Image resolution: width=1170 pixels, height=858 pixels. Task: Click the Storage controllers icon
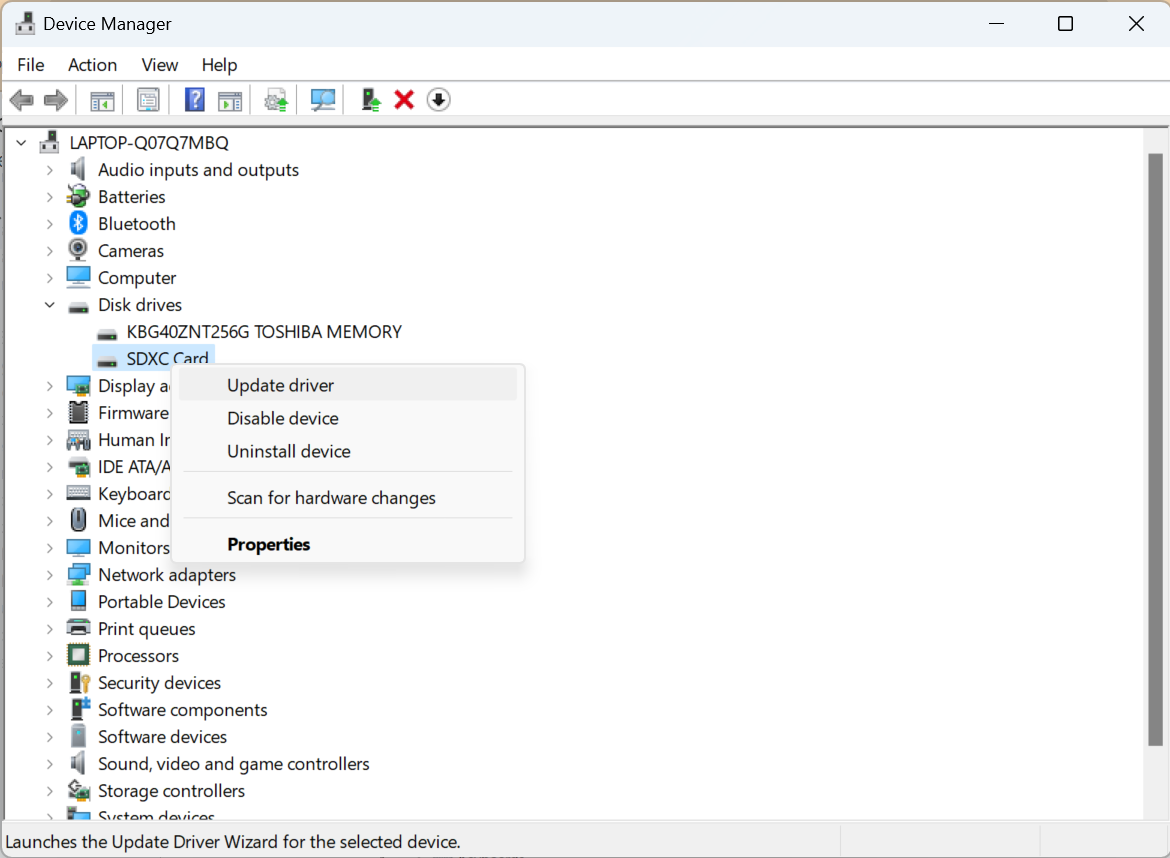pyautogui.click(x=79, y=789)
